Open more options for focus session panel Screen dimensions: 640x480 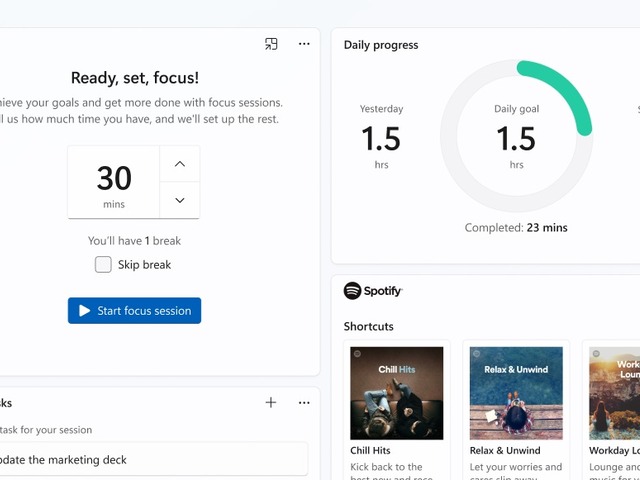pos(304,44)
